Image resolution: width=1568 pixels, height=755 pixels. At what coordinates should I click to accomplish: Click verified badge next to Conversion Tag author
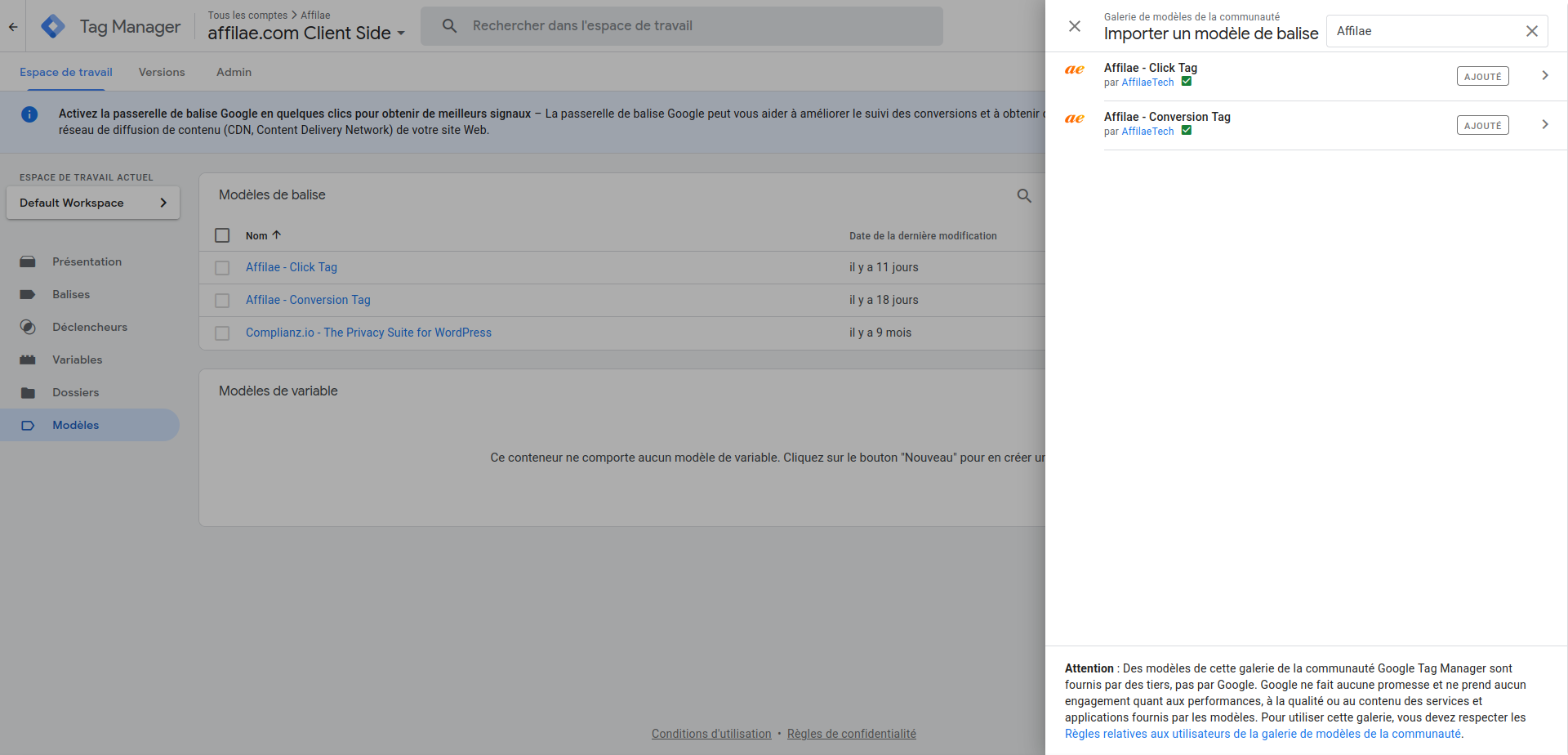(x=1187, y=131)
